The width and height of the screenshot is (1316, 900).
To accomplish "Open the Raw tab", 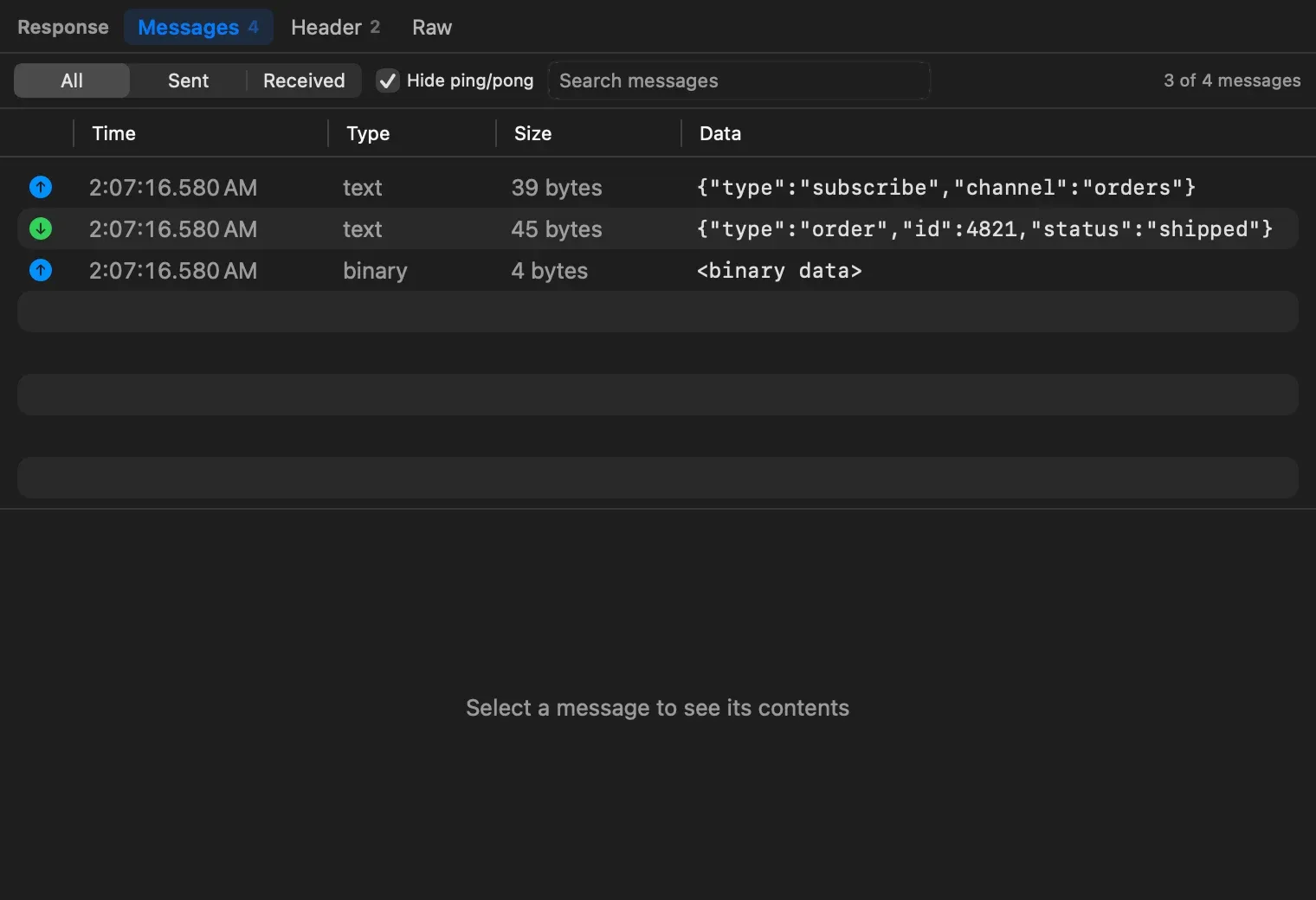I will 432,27.
